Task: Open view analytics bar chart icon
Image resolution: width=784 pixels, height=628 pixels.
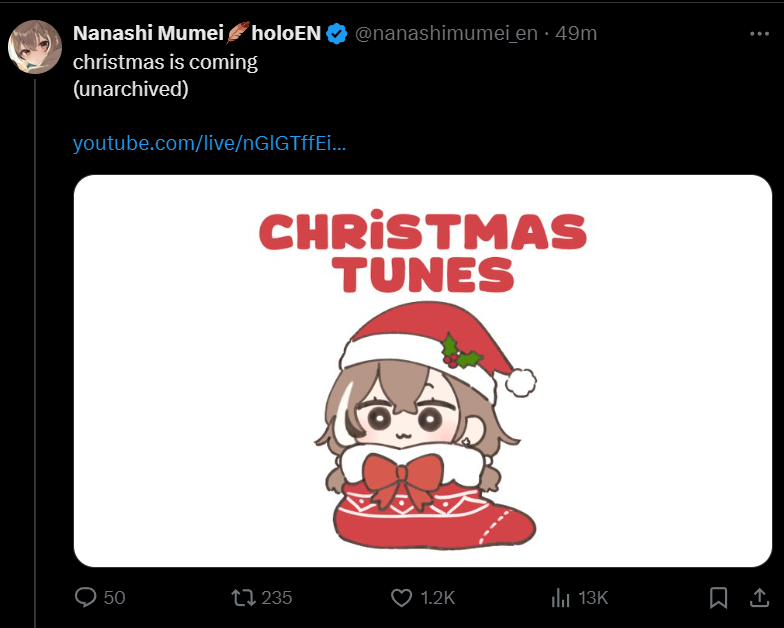Action: point(560,598)
